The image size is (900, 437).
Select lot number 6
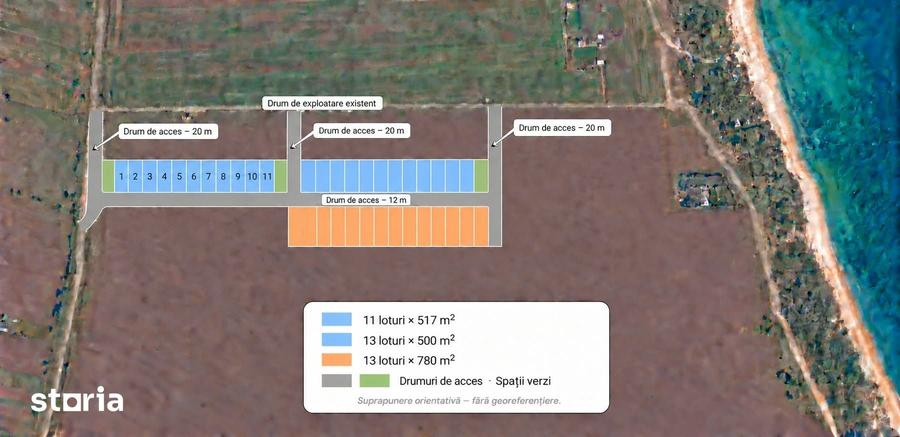point(193,176)
